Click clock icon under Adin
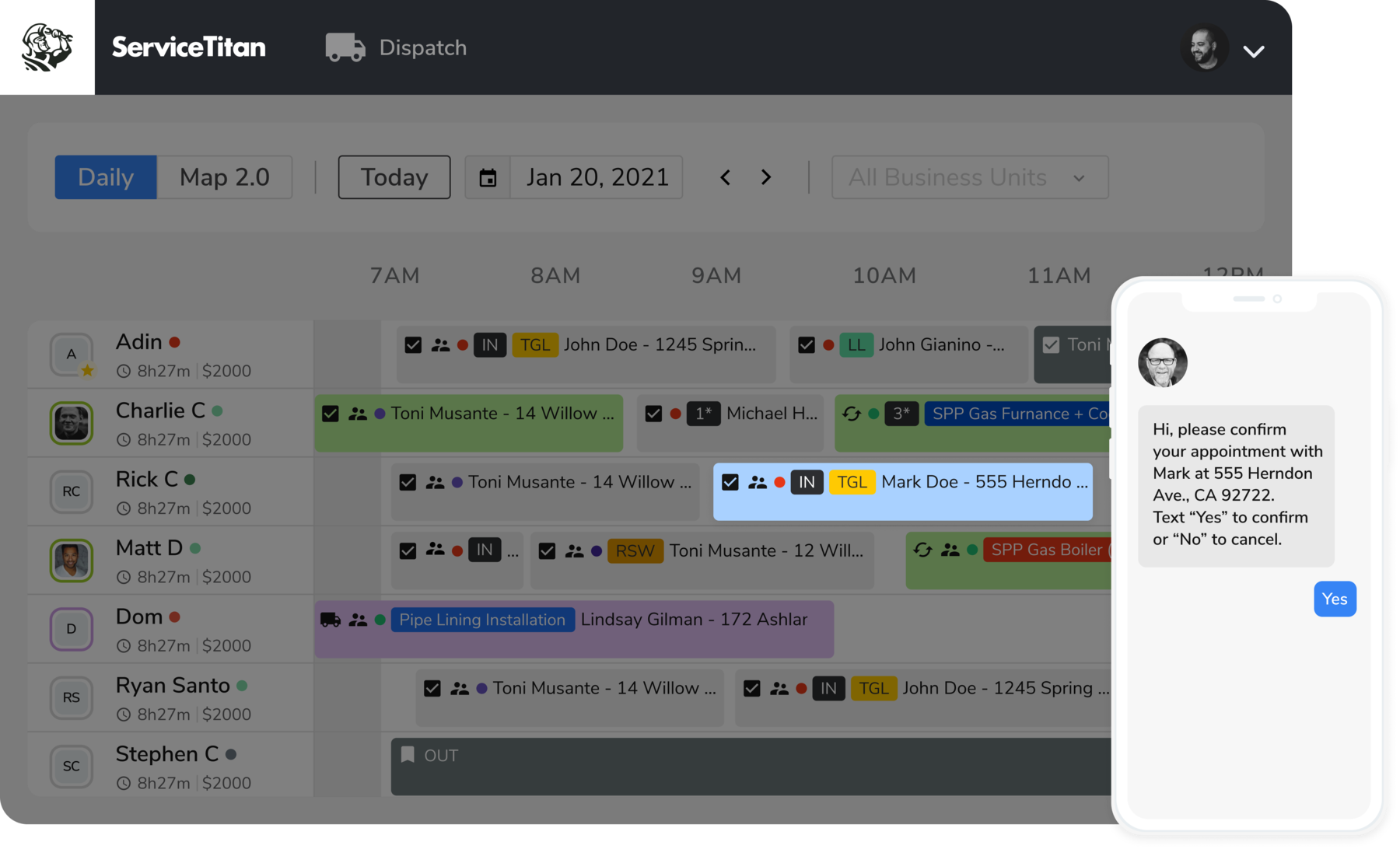Image resolution: width=1400 pixels, height=849 pixels. click(x=124, y=372)
